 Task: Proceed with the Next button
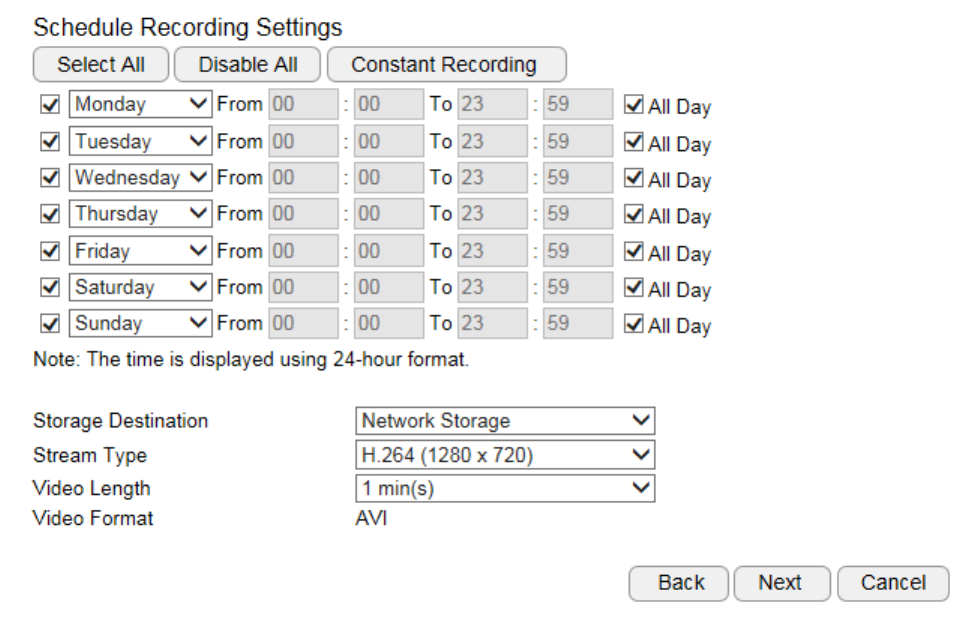781,583
